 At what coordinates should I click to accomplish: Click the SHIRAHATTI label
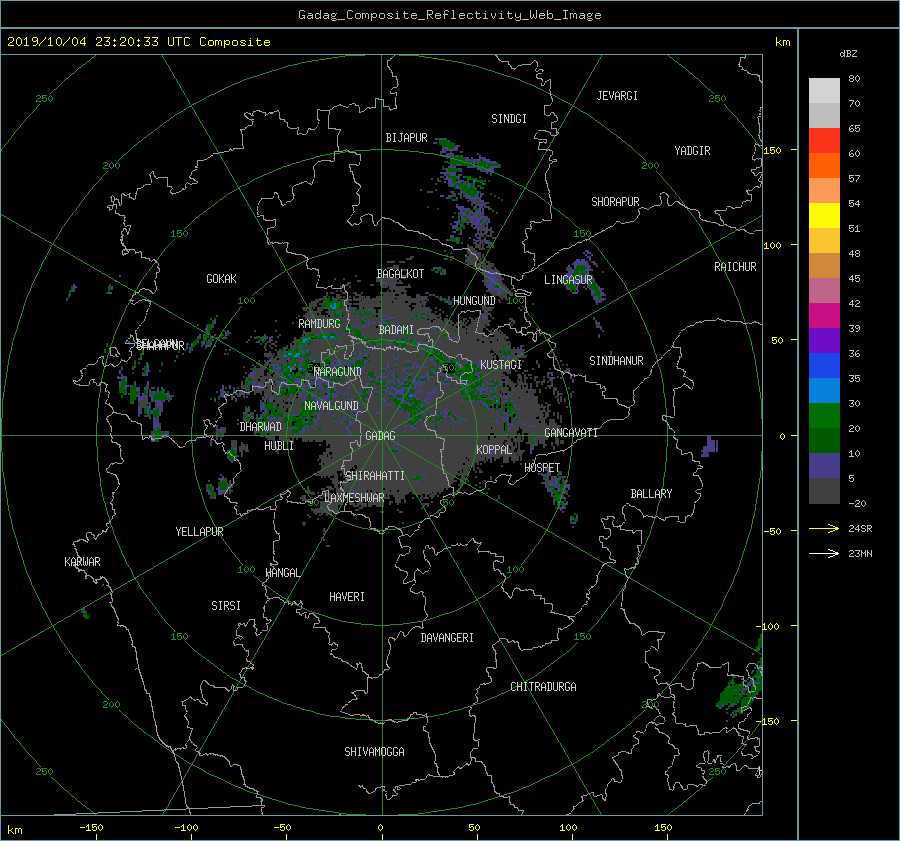click(375, 475)
